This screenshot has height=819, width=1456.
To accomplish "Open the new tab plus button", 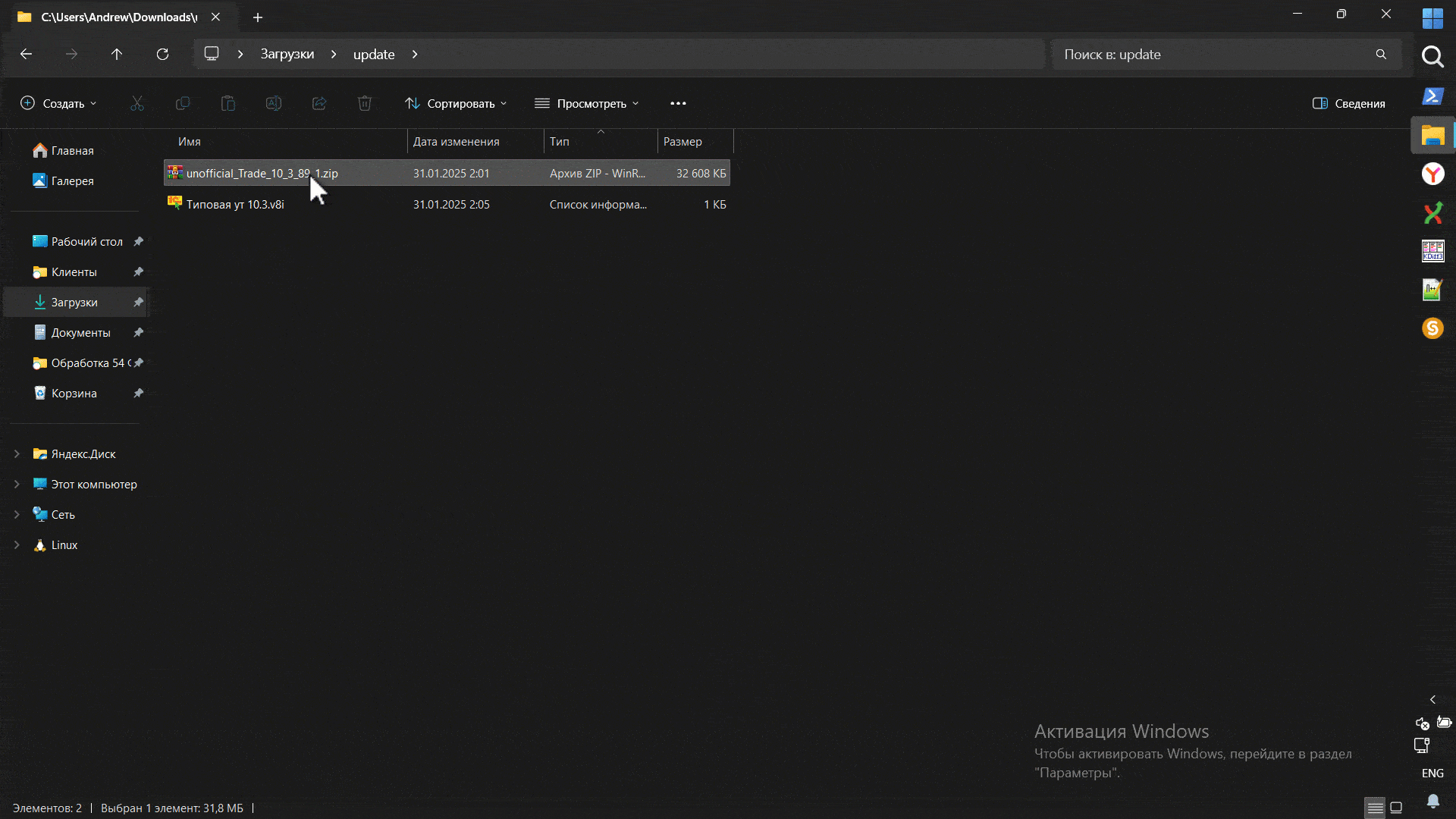I will tap(258, 17).
